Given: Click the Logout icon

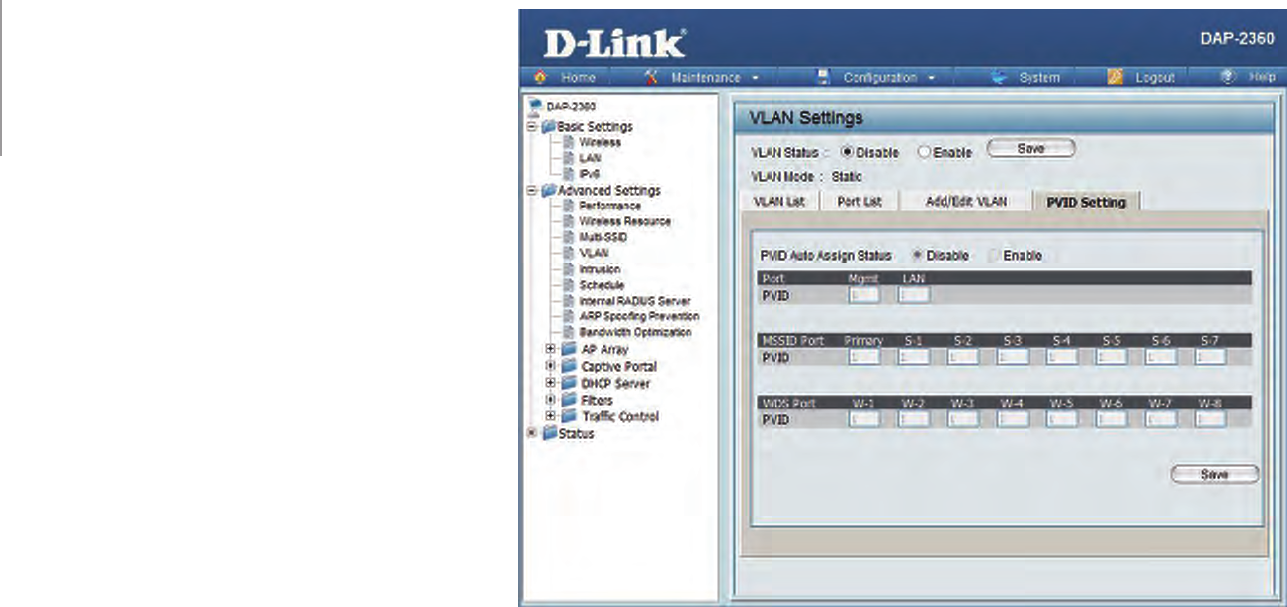Looking at the screenshot, I should 1115,77.
